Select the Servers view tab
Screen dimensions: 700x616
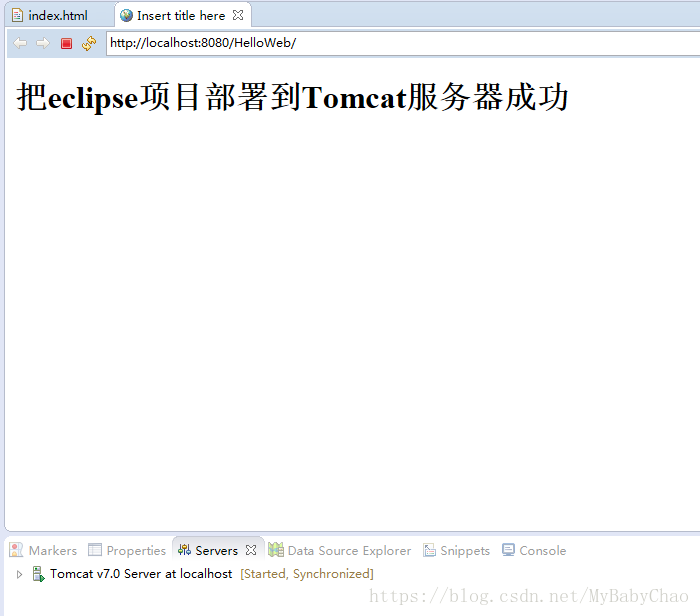pos(217,550)
